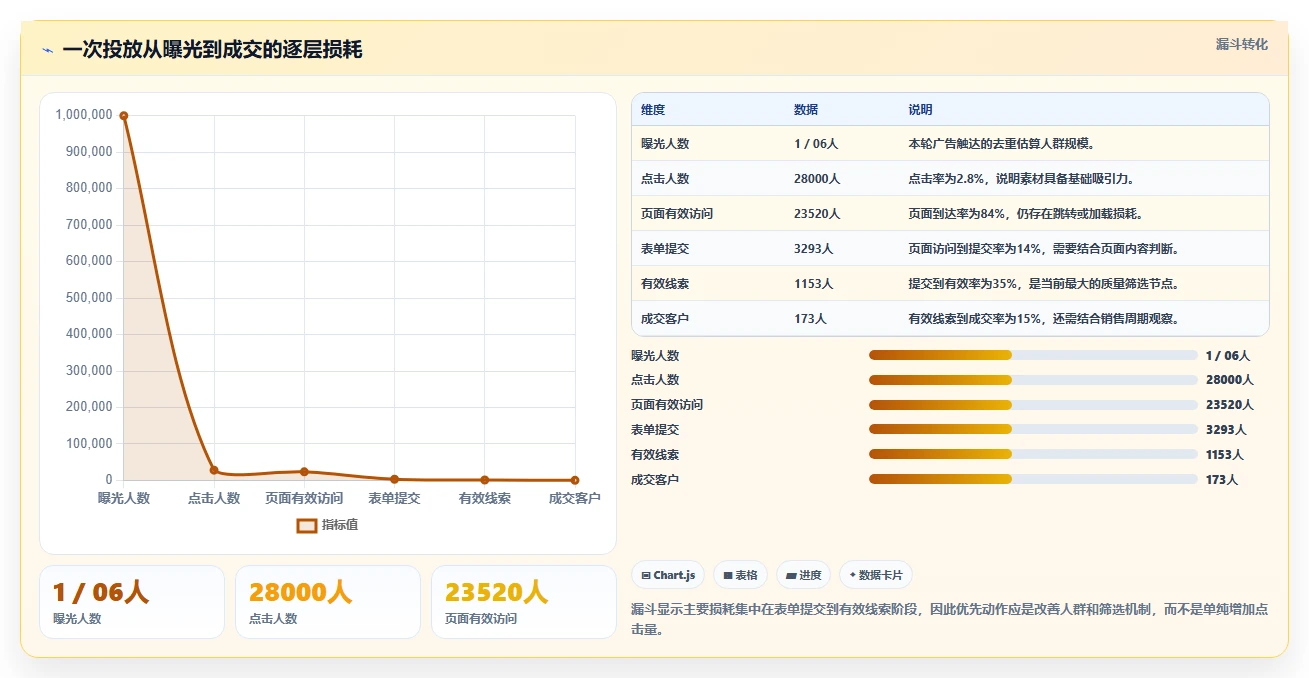Screen dimensions: 1309x678
Task: Click the 说明 table column header
Action: (920, 110)
